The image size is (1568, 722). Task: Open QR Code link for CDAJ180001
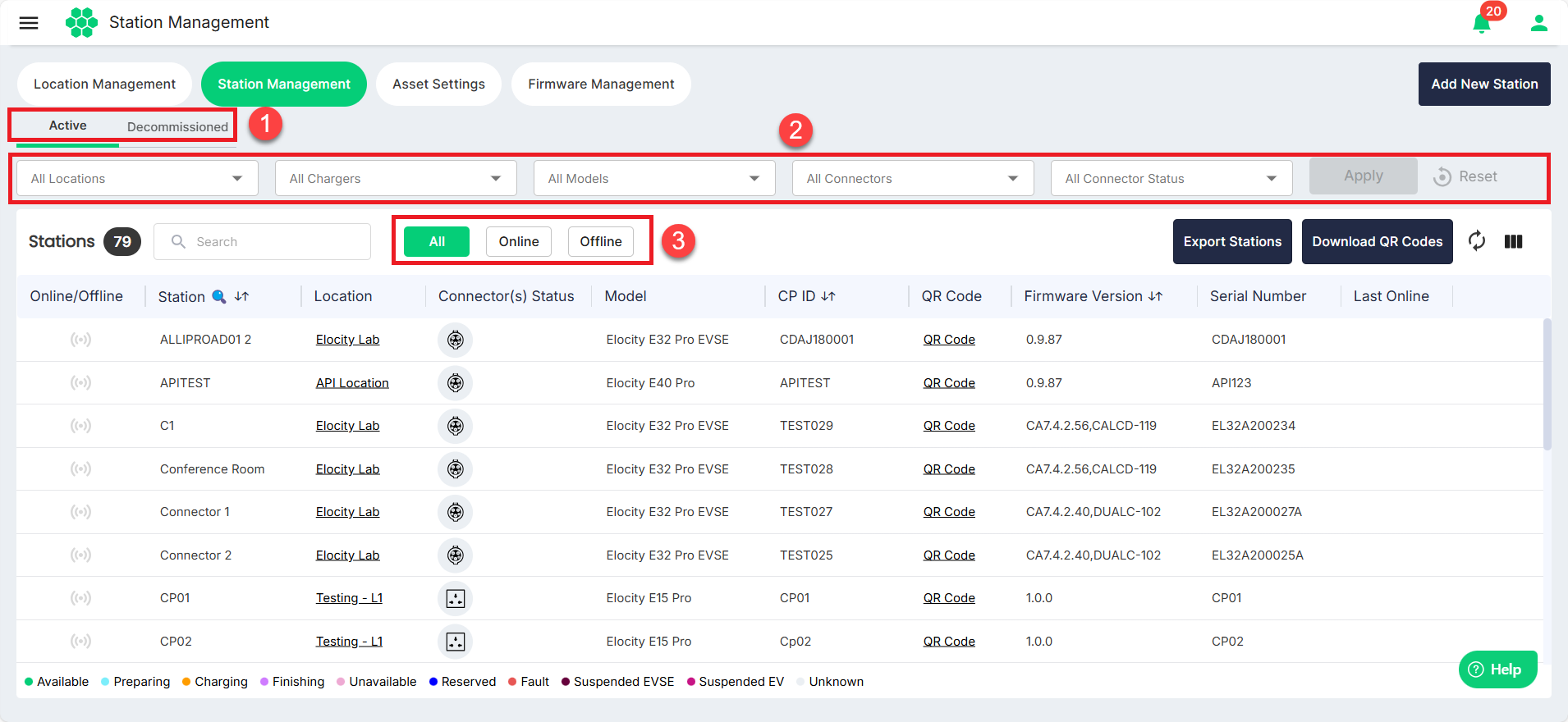[x=949, y=340]
